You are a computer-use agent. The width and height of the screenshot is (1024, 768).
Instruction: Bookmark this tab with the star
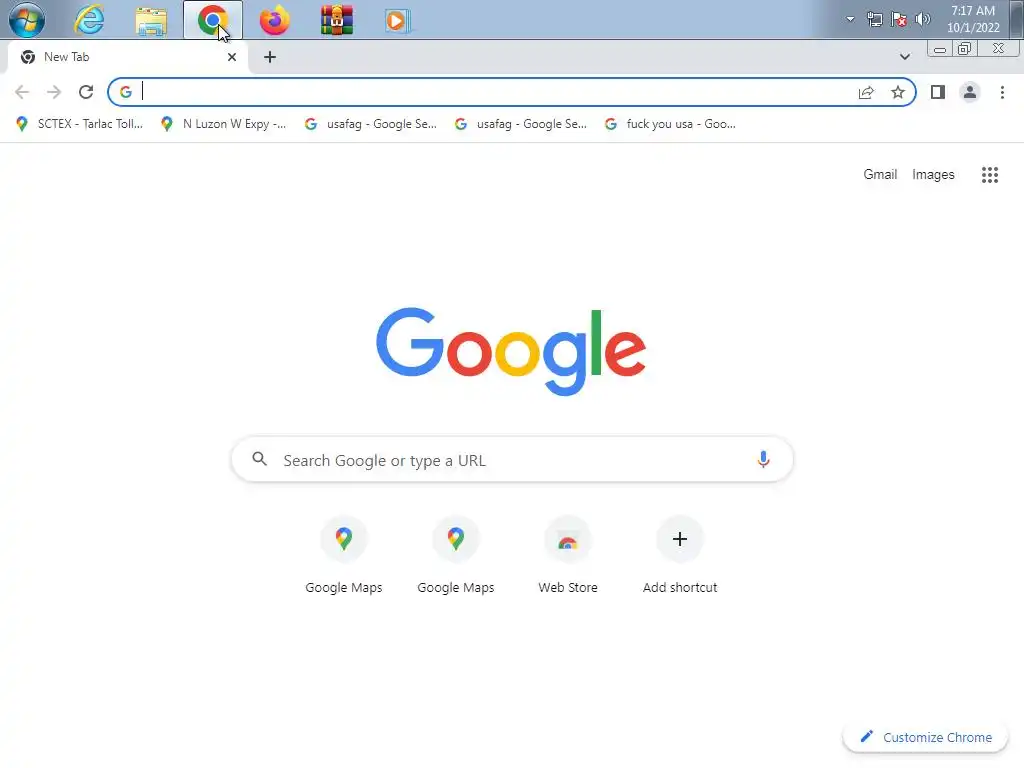[x=898, y=92]
